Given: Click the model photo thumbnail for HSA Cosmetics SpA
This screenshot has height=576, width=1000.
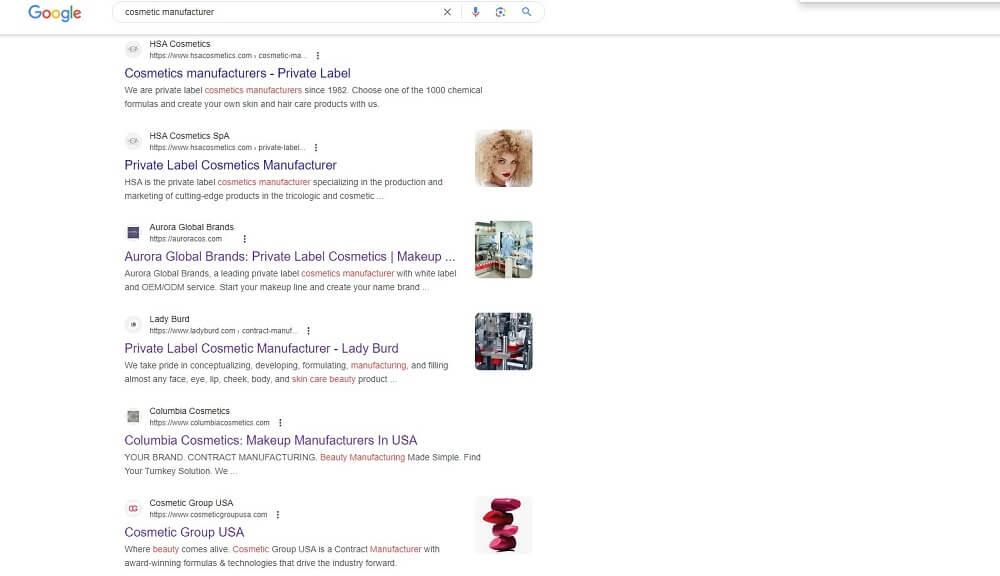Looking at the screenshot, I should click(x=503, y=157).
